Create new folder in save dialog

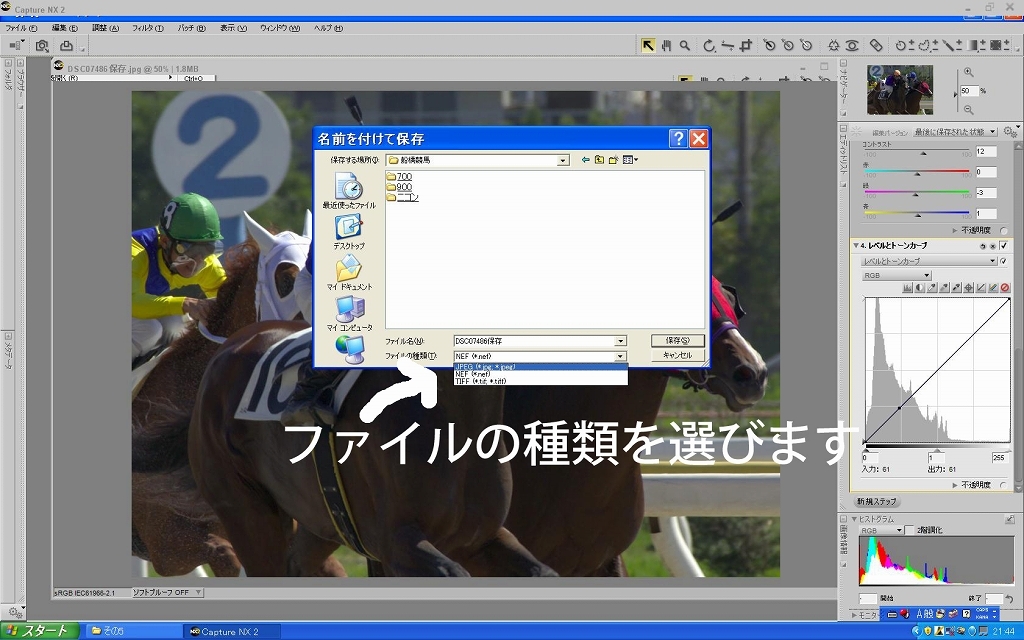pos(613,160)
